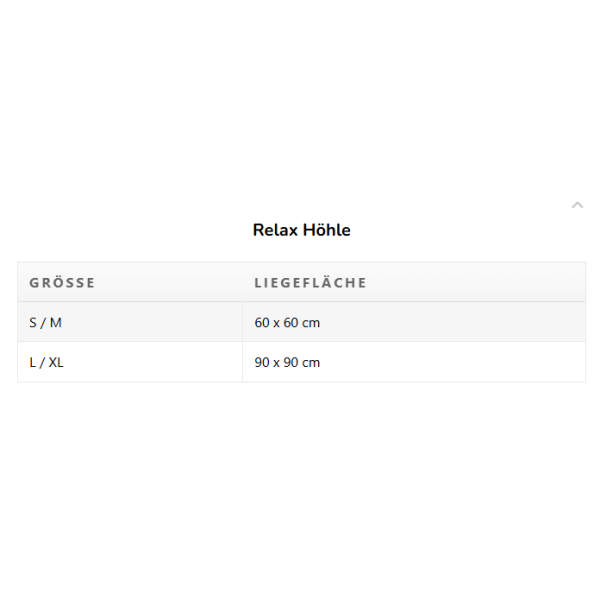Click "XL" in the L / XL cell
This screenshot has height=600, width=600.
[56, 362]
